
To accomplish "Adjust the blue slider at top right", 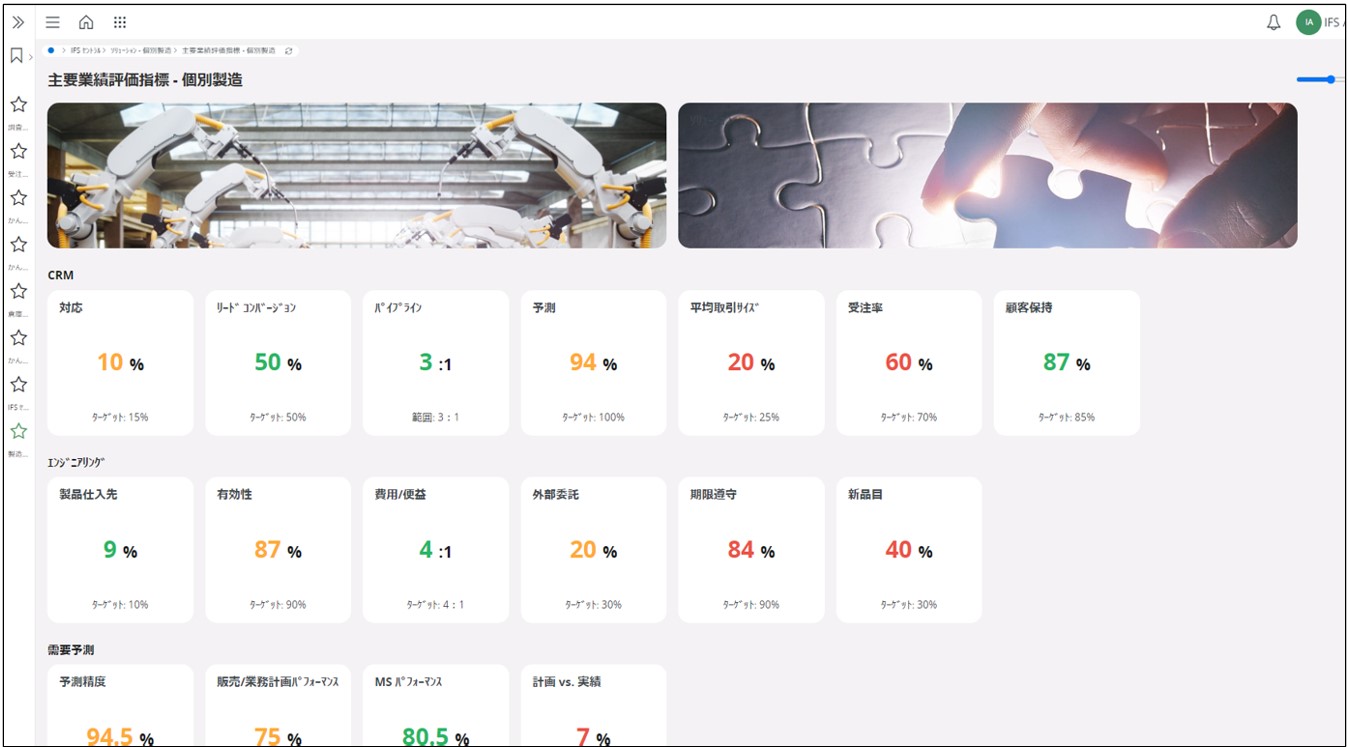I will tap(1331, 79).
